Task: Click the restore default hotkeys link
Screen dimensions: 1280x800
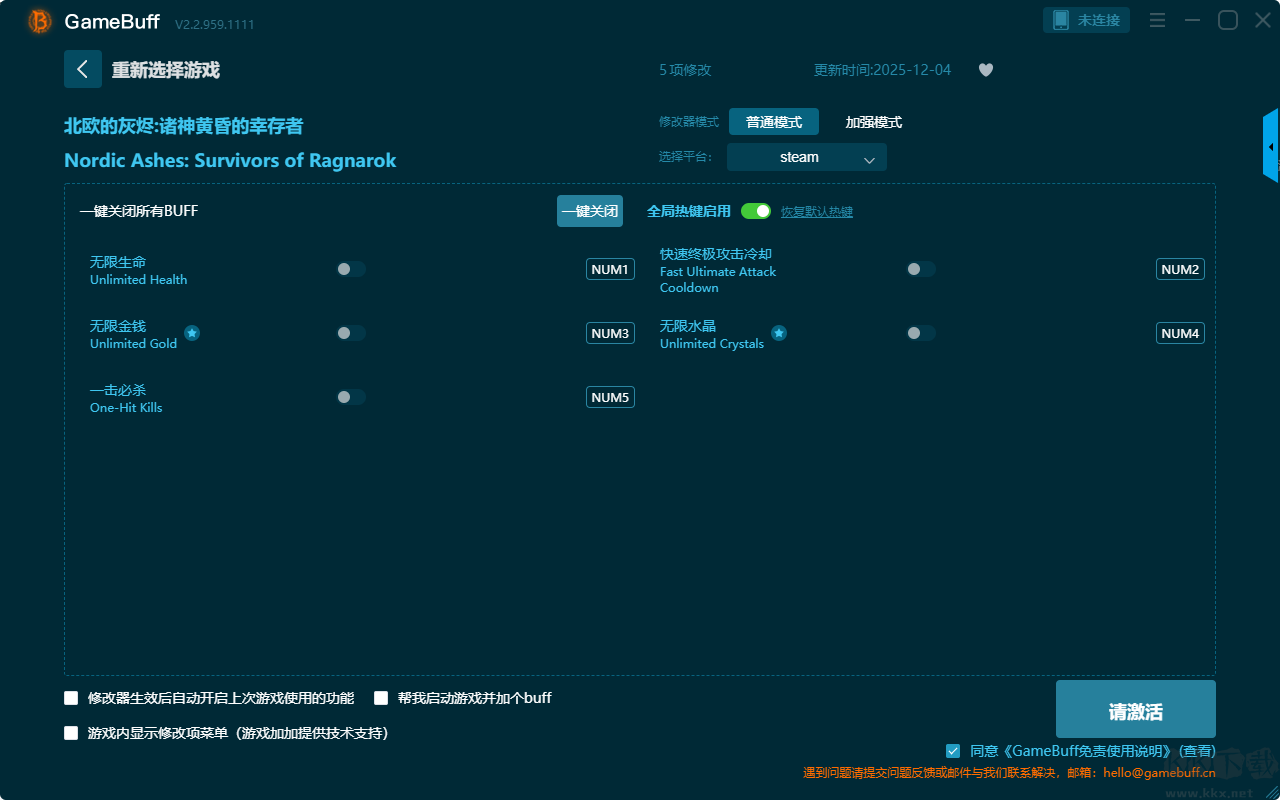Action: pyautogui.click(x=816, y=212)
